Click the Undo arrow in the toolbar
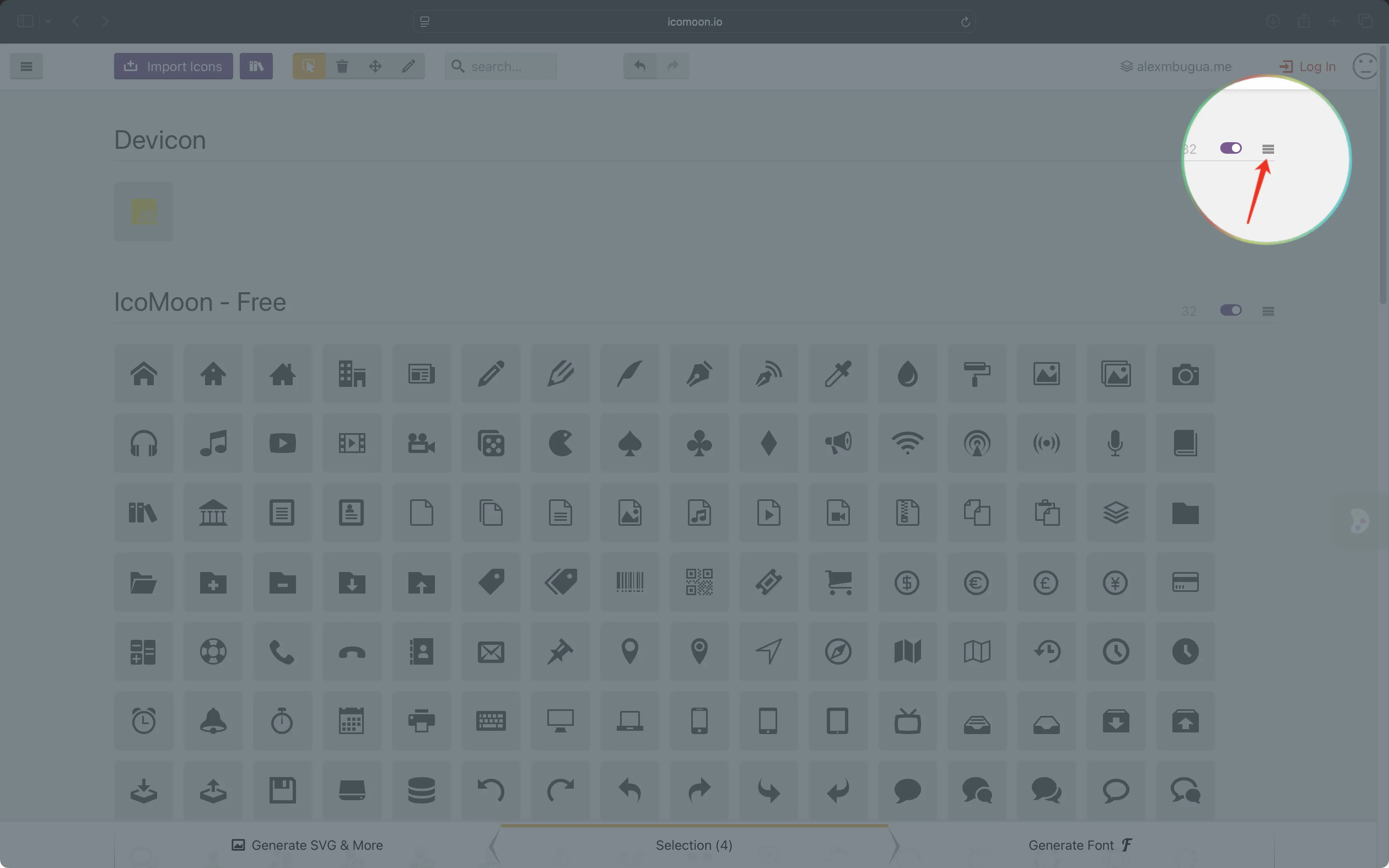The image size is (1389, 868). pyautogui.click(x=639, y=66)
